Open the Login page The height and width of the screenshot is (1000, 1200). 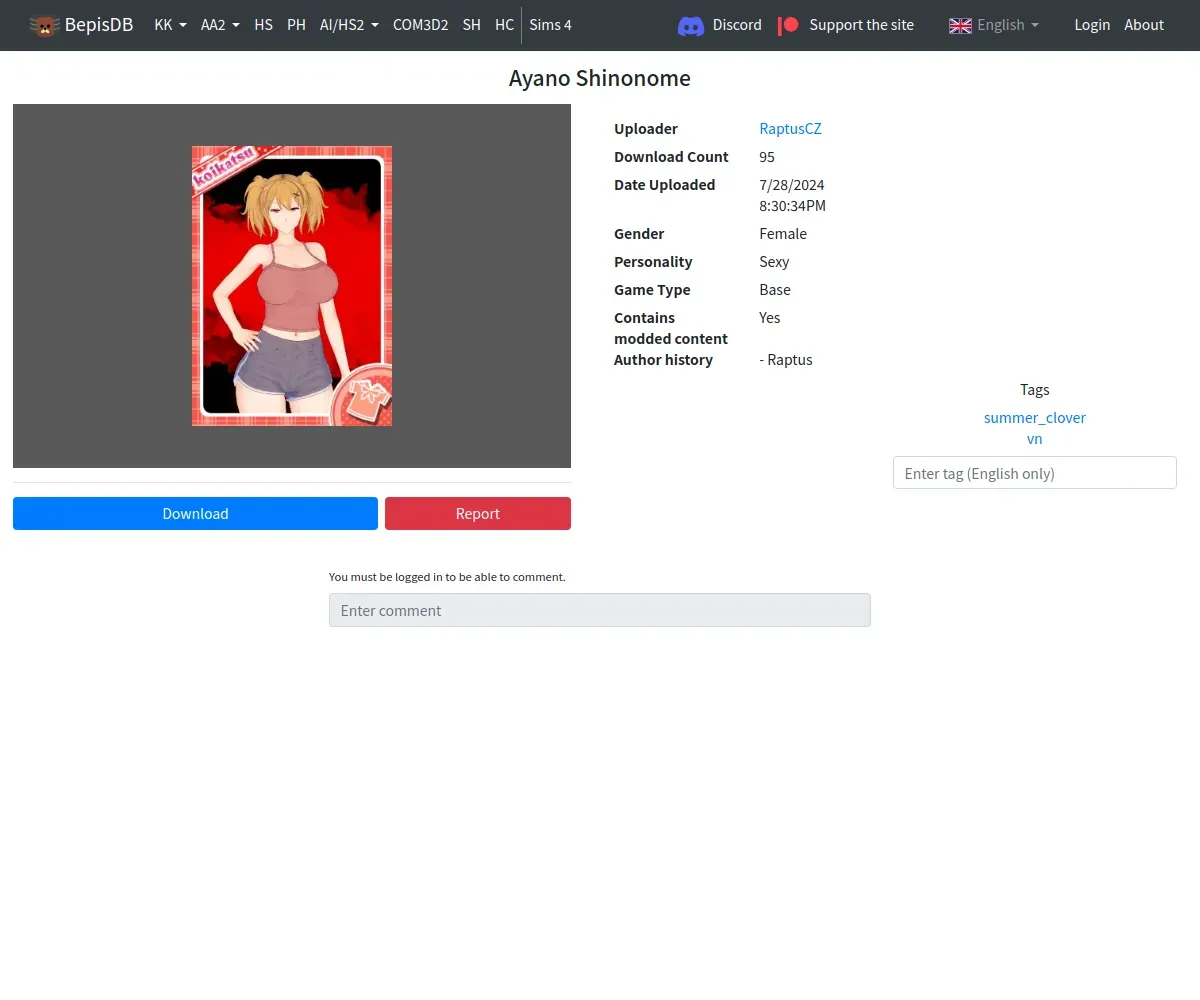[x=1092, y=25]
